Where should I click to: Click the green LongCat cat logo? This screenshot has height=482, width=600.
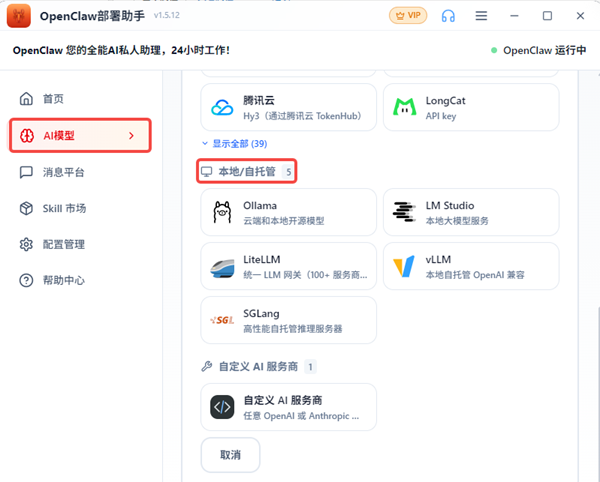tap(404, 107)
